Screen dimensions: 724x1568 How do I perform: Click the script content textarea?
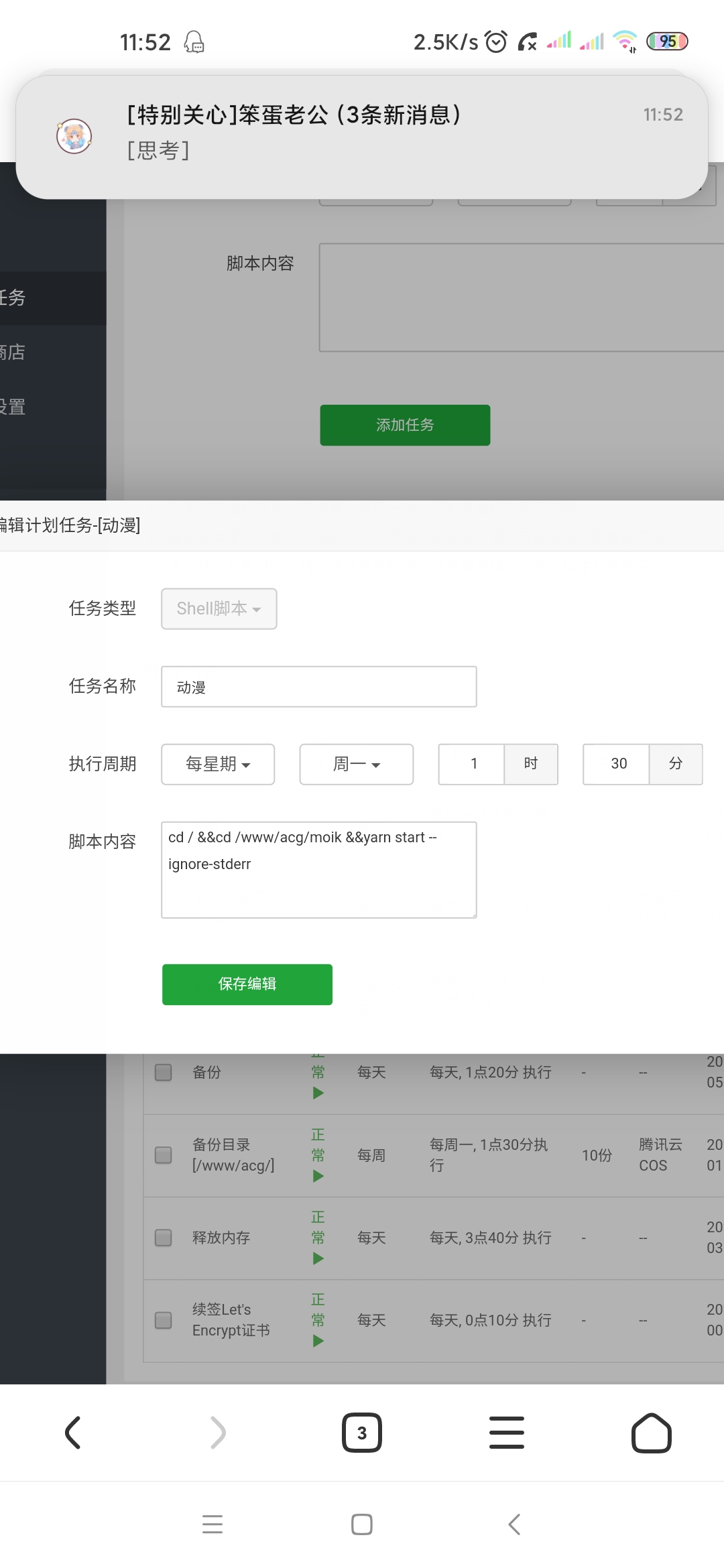318,870
